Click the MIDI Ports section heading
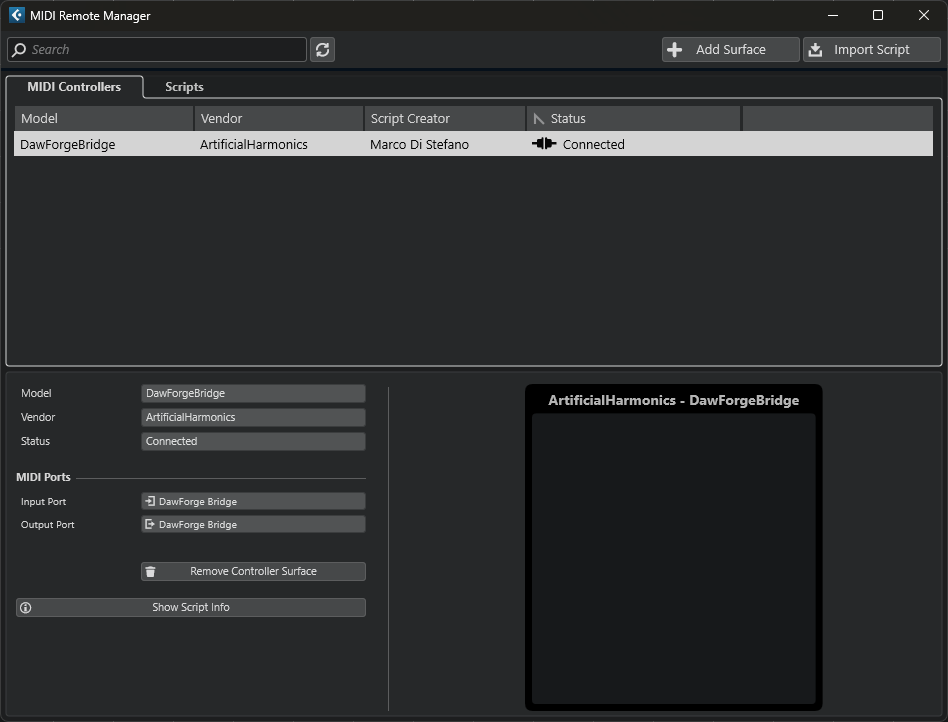Viewport: 948px width, 722px height. click(x=44, y=477)
